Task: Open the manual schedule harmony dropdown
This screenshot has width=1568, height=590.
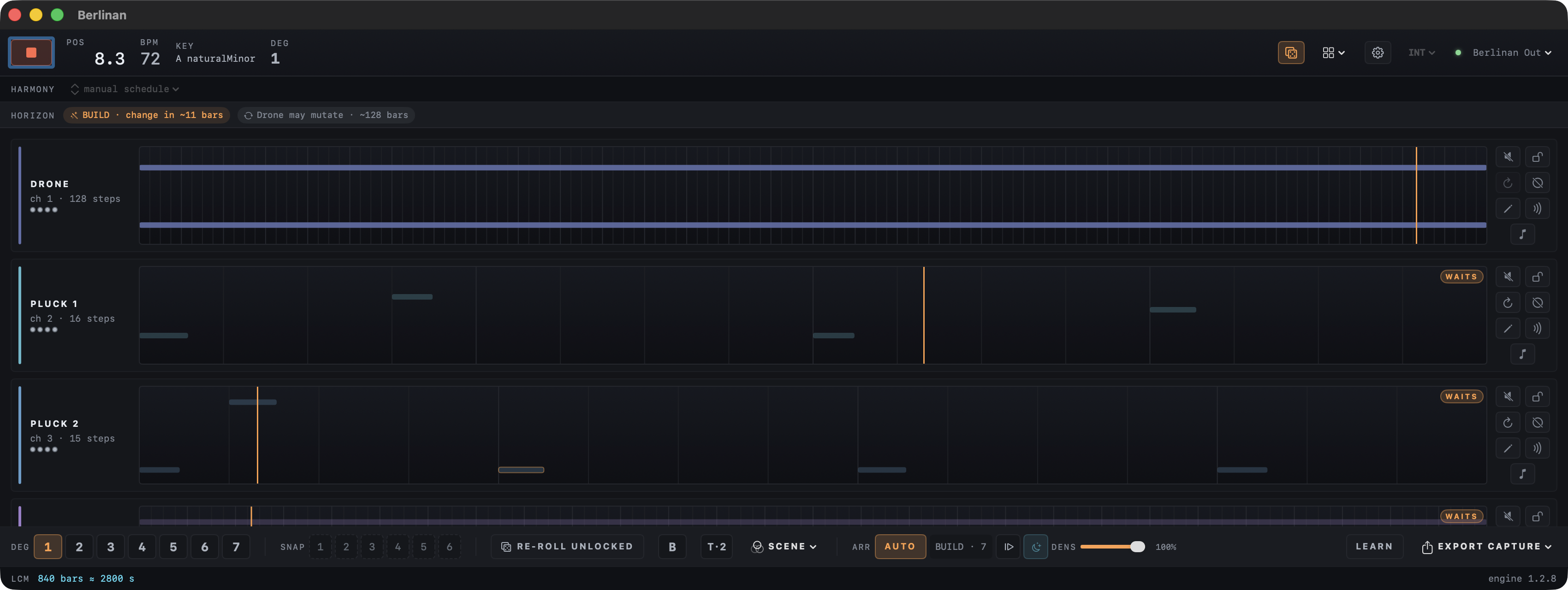Action: 125,89
